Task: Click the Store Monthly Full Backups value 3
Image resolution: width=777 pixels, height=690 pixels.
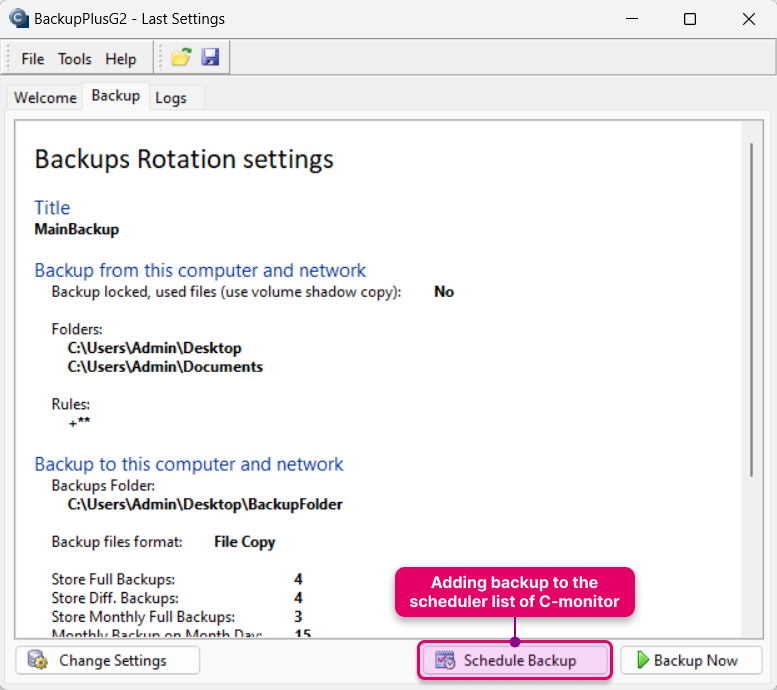Action: 298,617
